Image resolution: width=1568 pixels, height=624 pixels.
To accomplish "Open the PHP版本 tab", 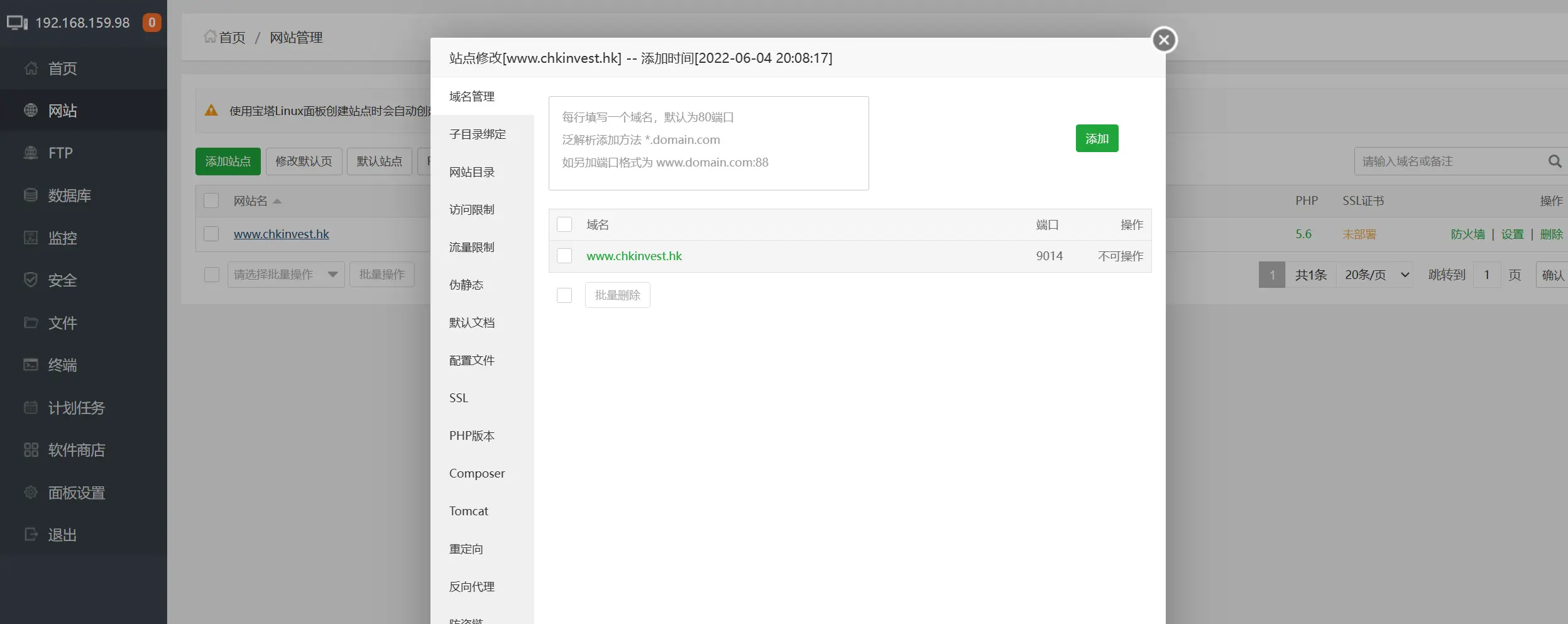I will [x=482, y=435].
